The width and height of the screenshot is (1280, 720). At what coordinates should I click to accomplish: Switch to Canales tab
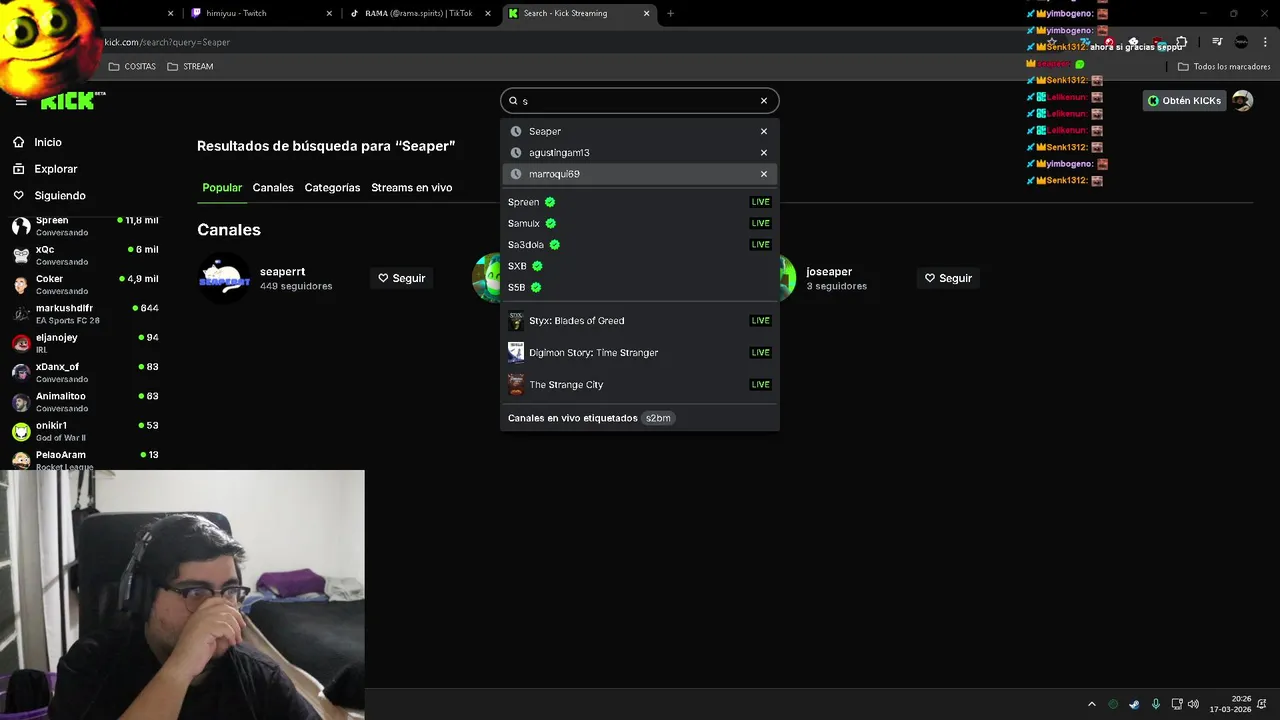pyautogui.click(x=273, y=188)
